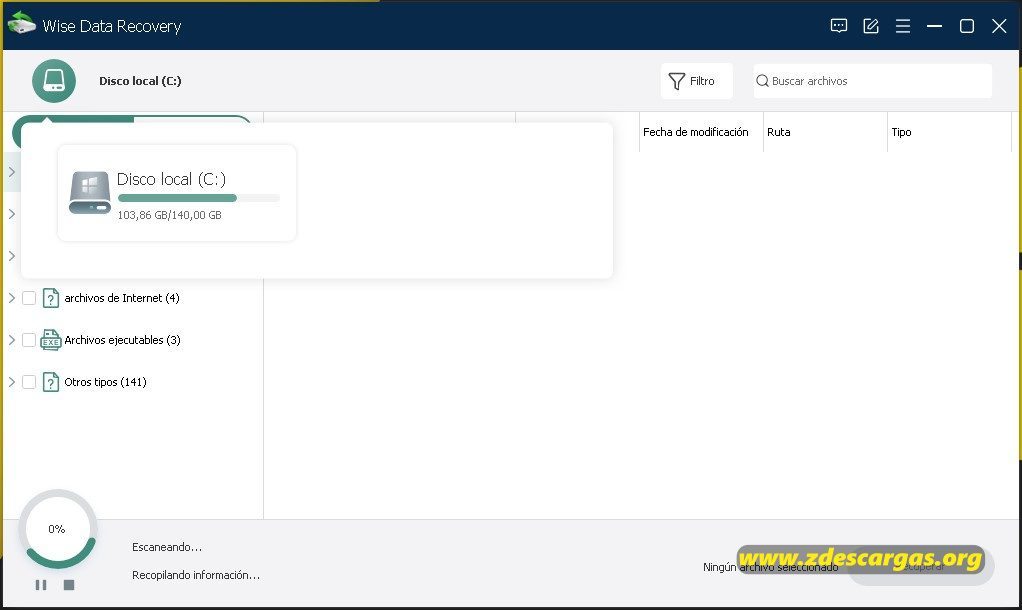Screen dimensions: 1022x610
Task: Click the edit note icon in title bar
Action: point(871,26)
